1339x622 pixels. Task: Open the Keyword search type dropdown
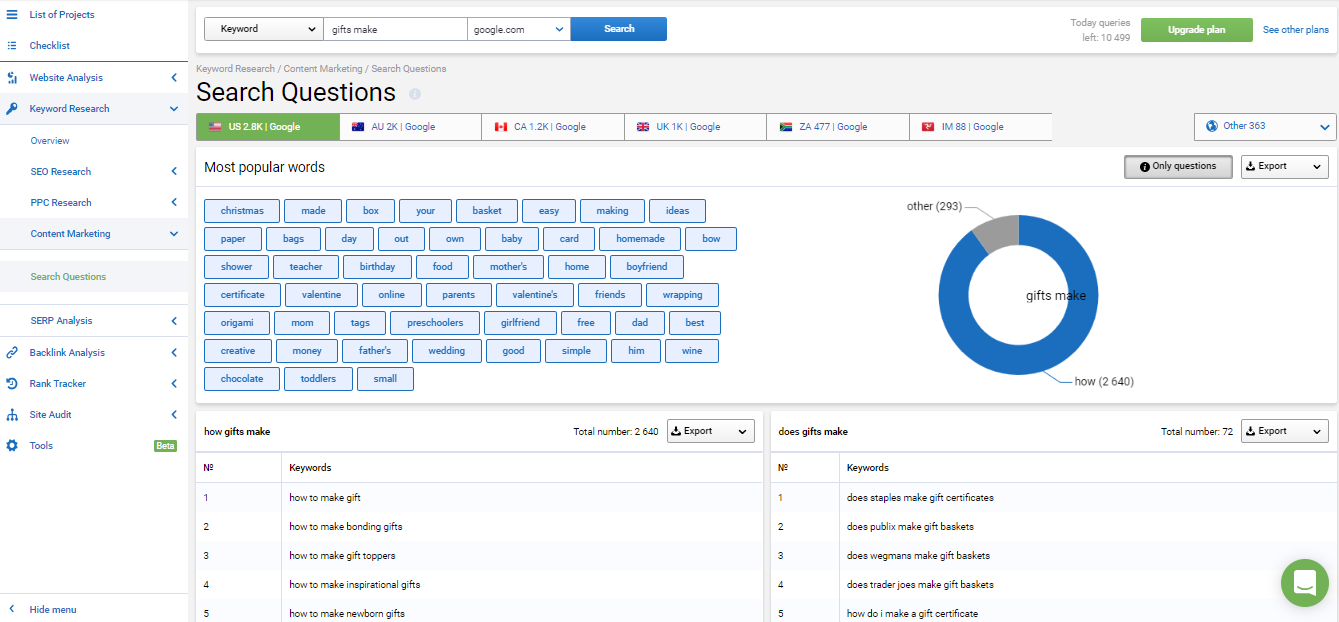pyautogui.click(x=263, y=29)
